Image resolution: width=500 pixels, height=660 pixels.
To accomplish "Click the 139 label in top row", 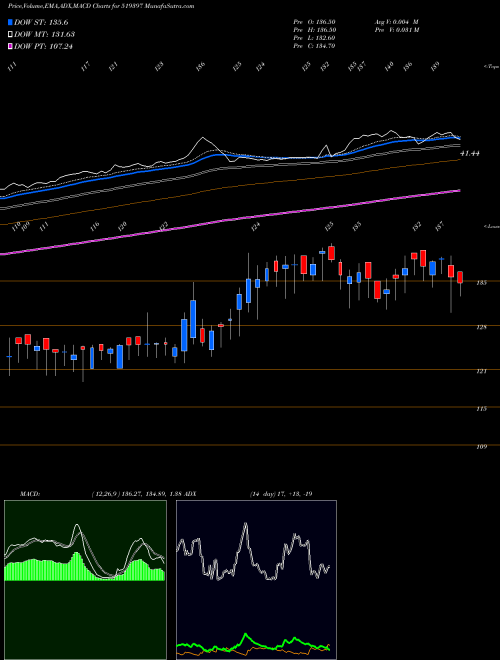I will coord(435,65).
